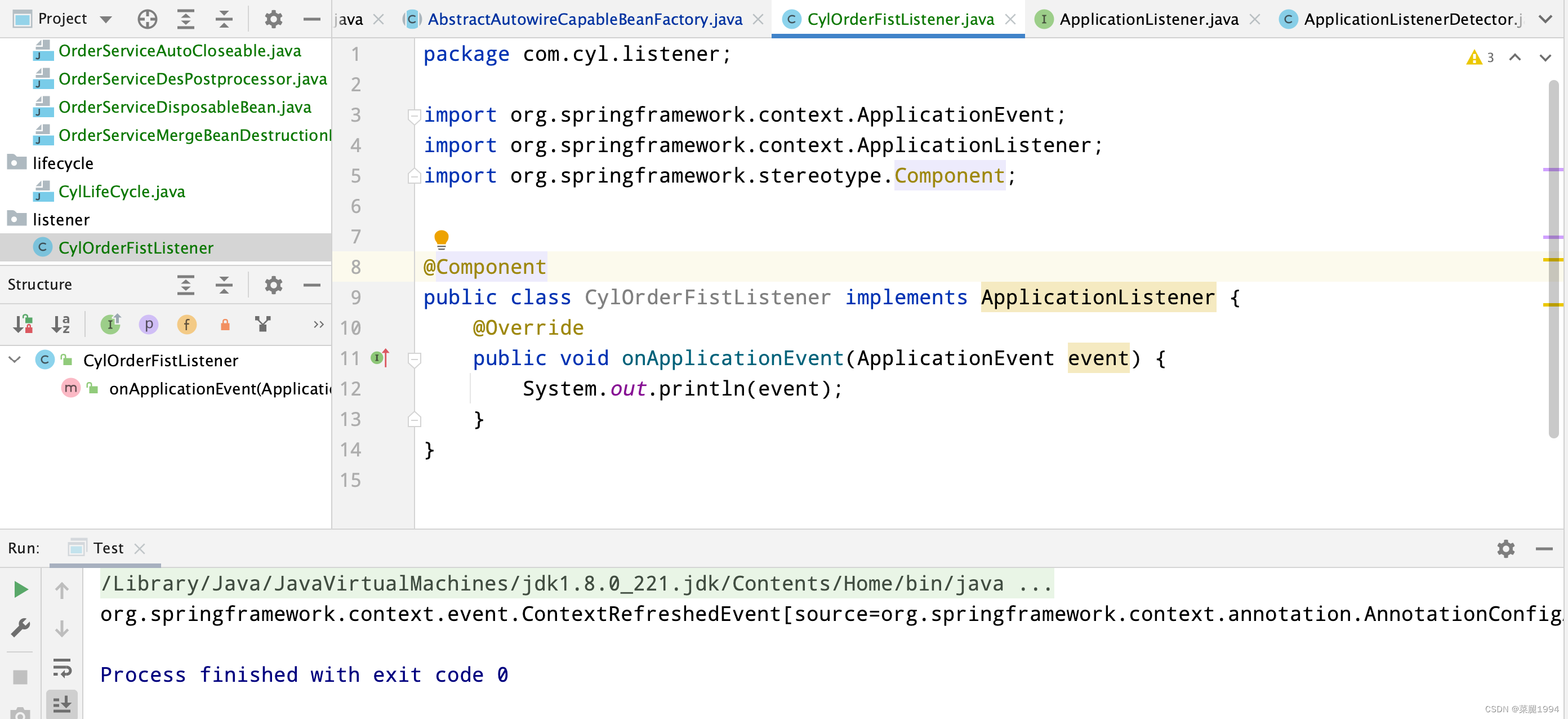Click the @Component annotation on line 8

(484, 267)
